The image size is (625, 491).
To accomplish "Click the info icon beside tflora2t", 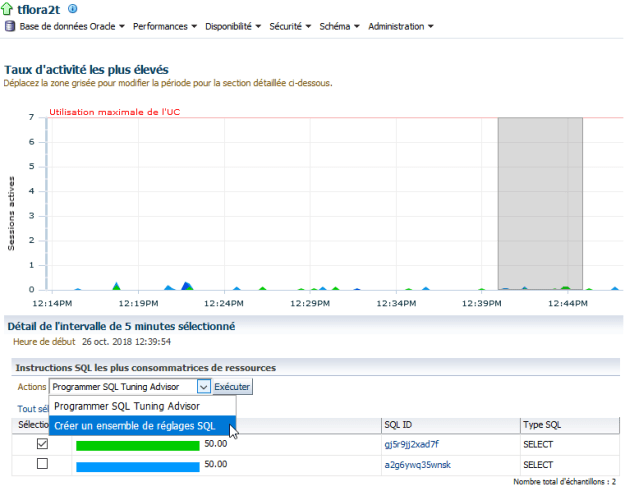I will 72,9.
